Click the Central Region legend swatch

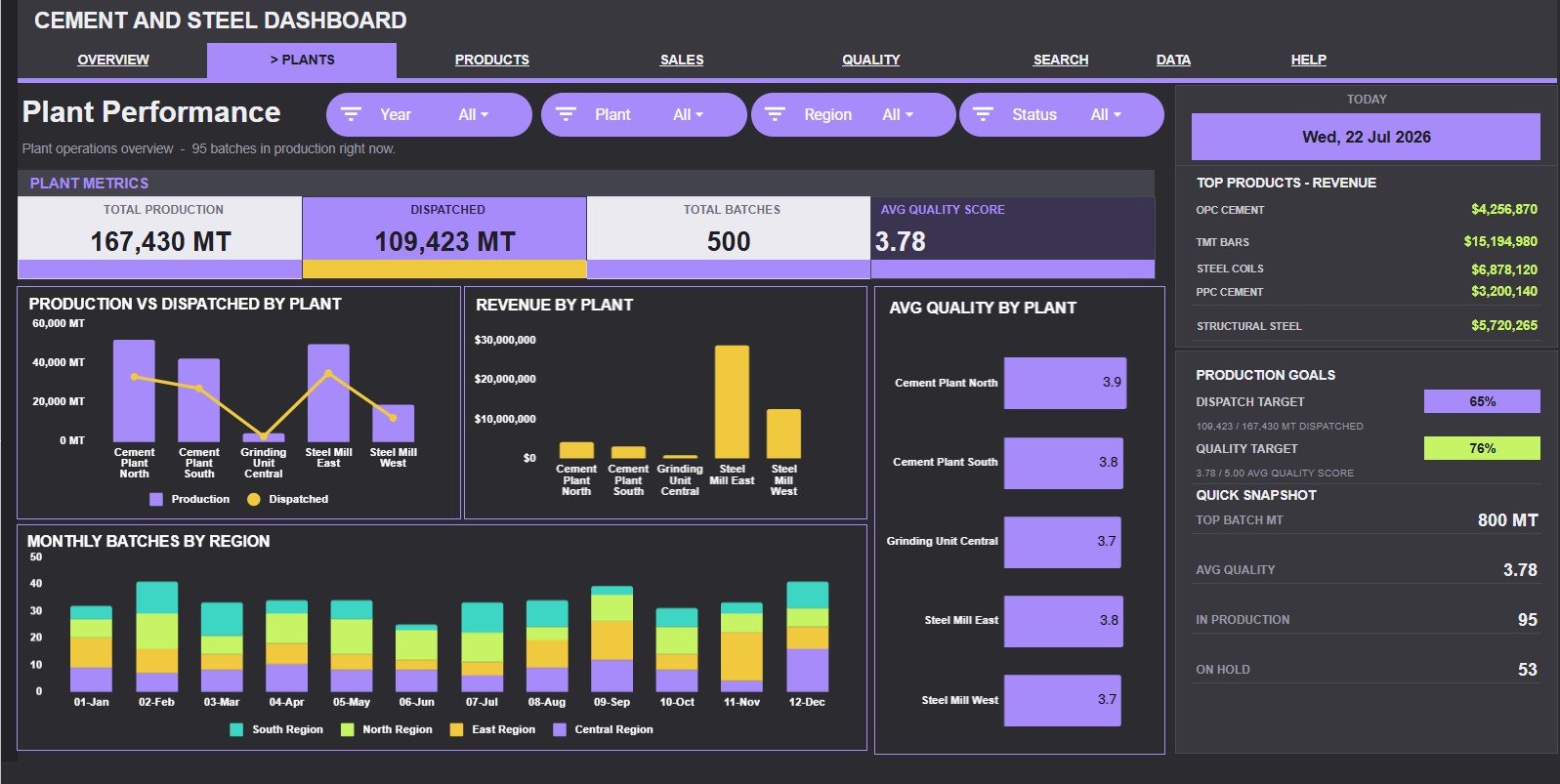click(x=560, y=729)
